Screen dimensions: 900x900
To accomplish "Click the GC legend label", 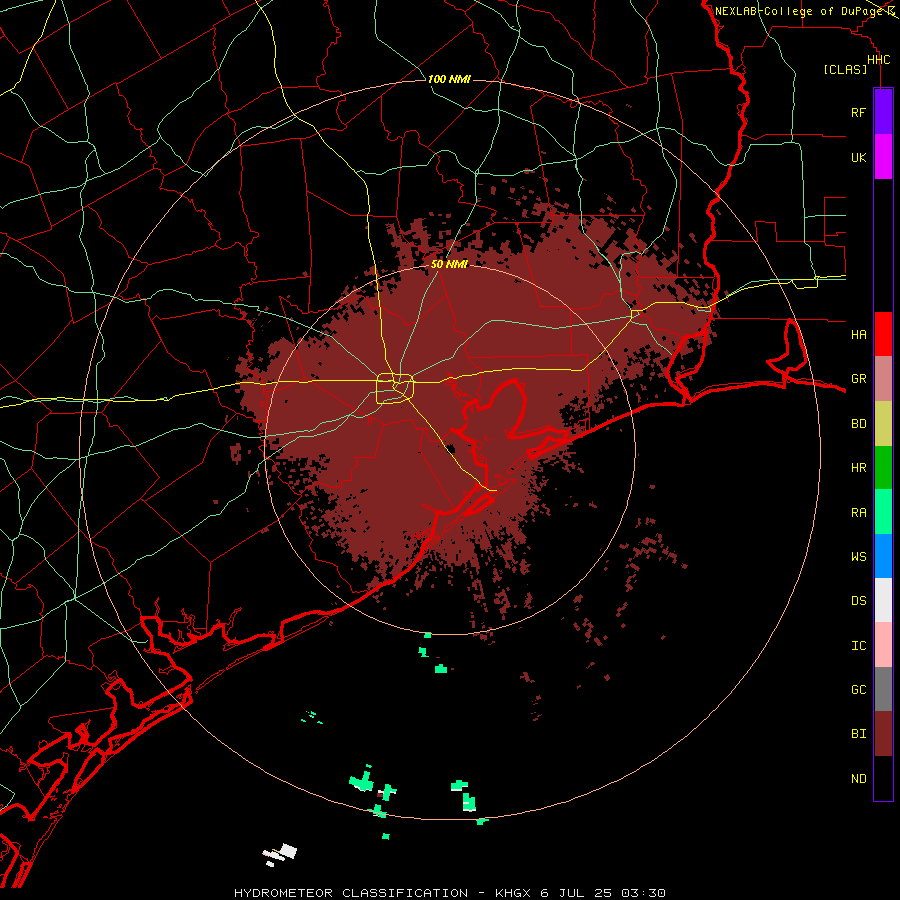I will (x=858, y=689).
